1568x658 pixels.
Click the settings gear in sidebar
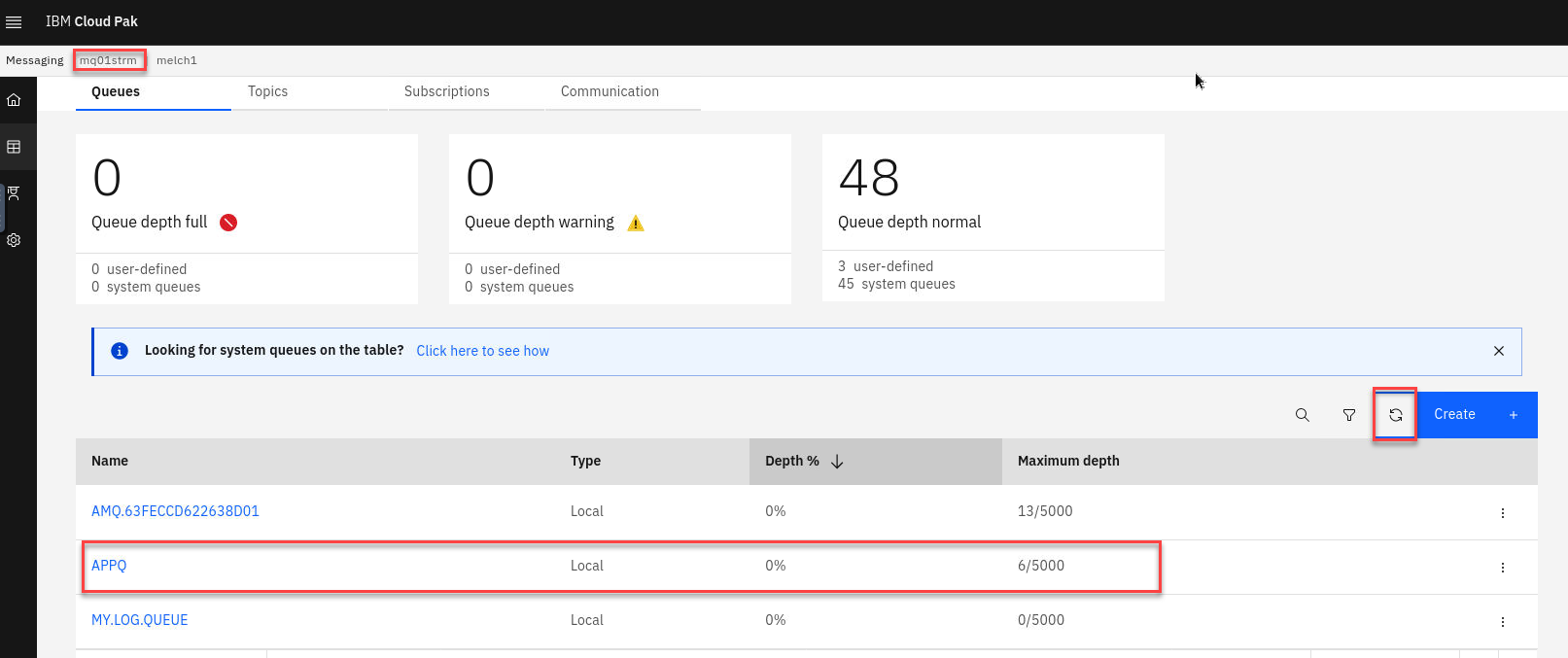(x=14, y=240)
